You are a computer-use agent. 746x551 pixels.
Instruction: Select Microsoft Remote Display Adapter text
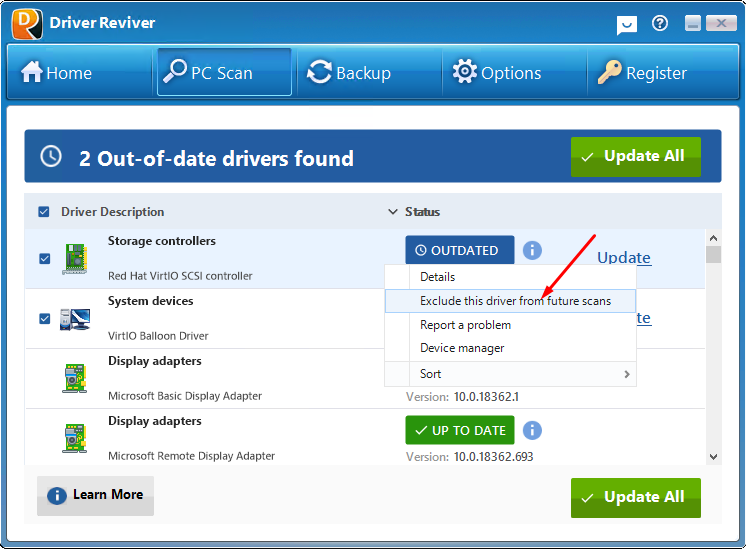tap(191, 456)
